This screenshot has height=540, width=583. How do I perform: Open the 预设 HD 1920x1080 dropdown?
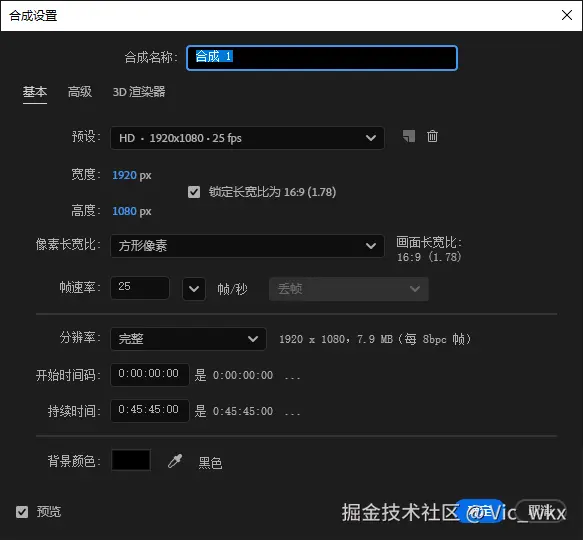247,138
